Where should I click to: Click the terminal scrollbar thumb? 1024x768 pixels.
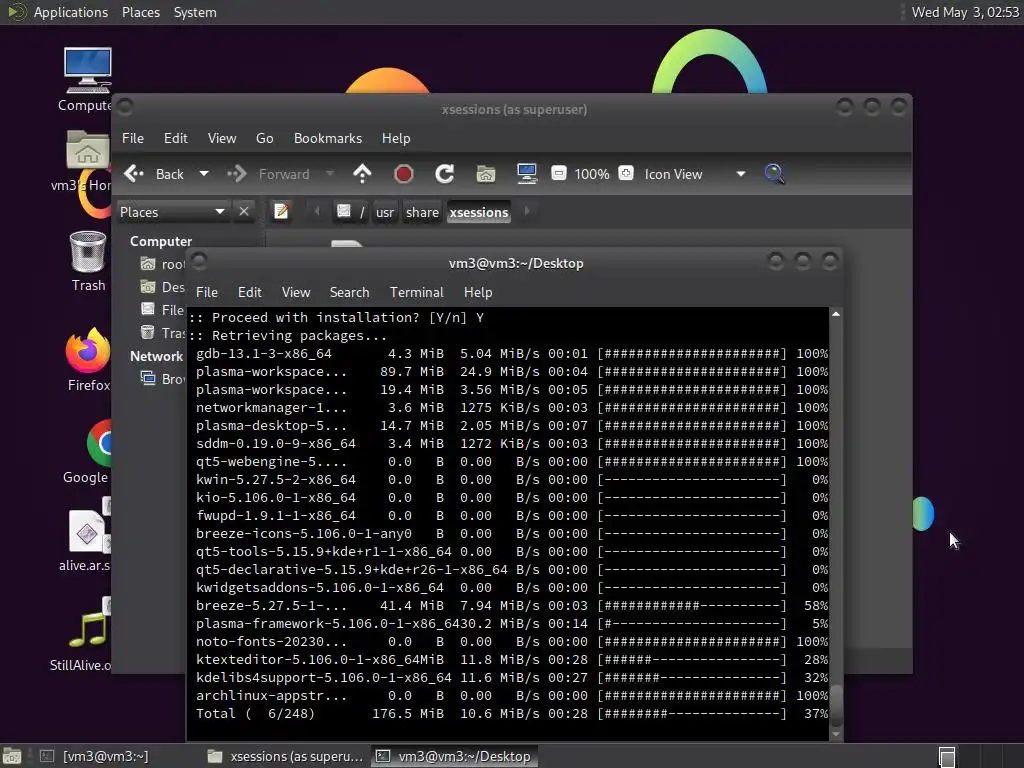836,705
